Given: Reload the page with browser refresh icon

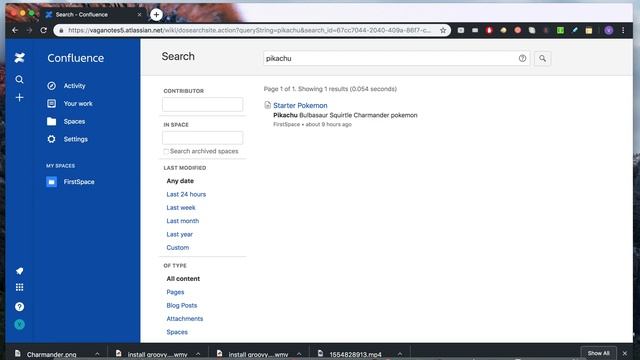Looking at the screenshot, I should 43,30.
